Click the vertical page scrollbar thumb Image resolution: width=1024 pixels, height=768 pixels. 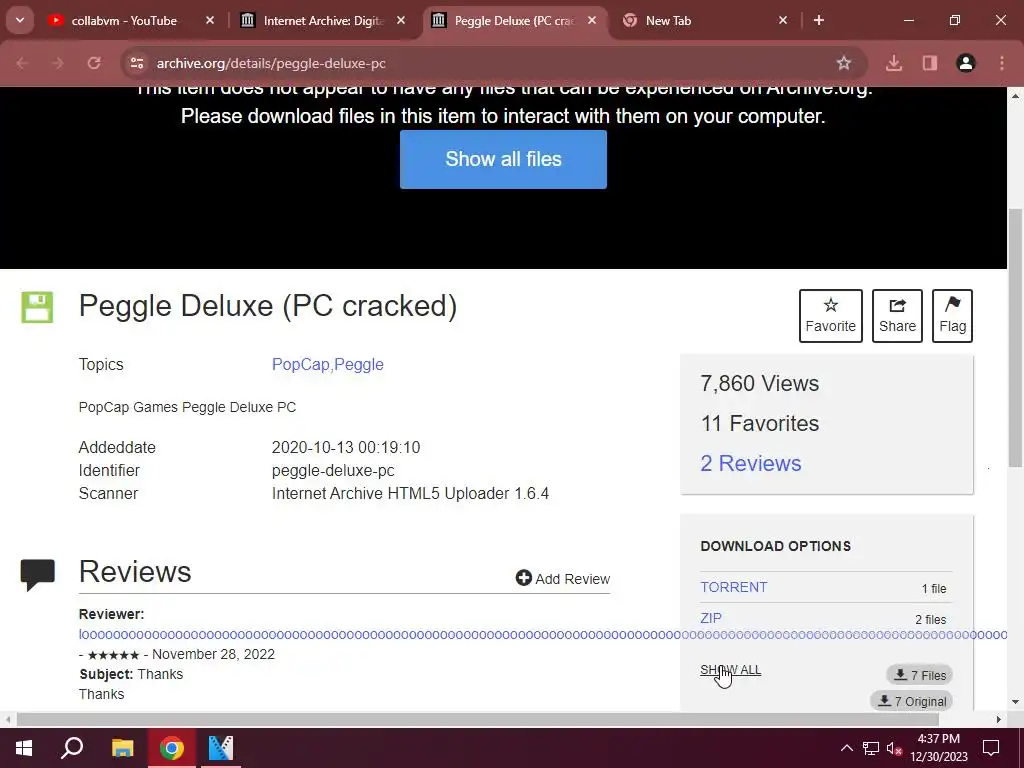coord(1015,337)
